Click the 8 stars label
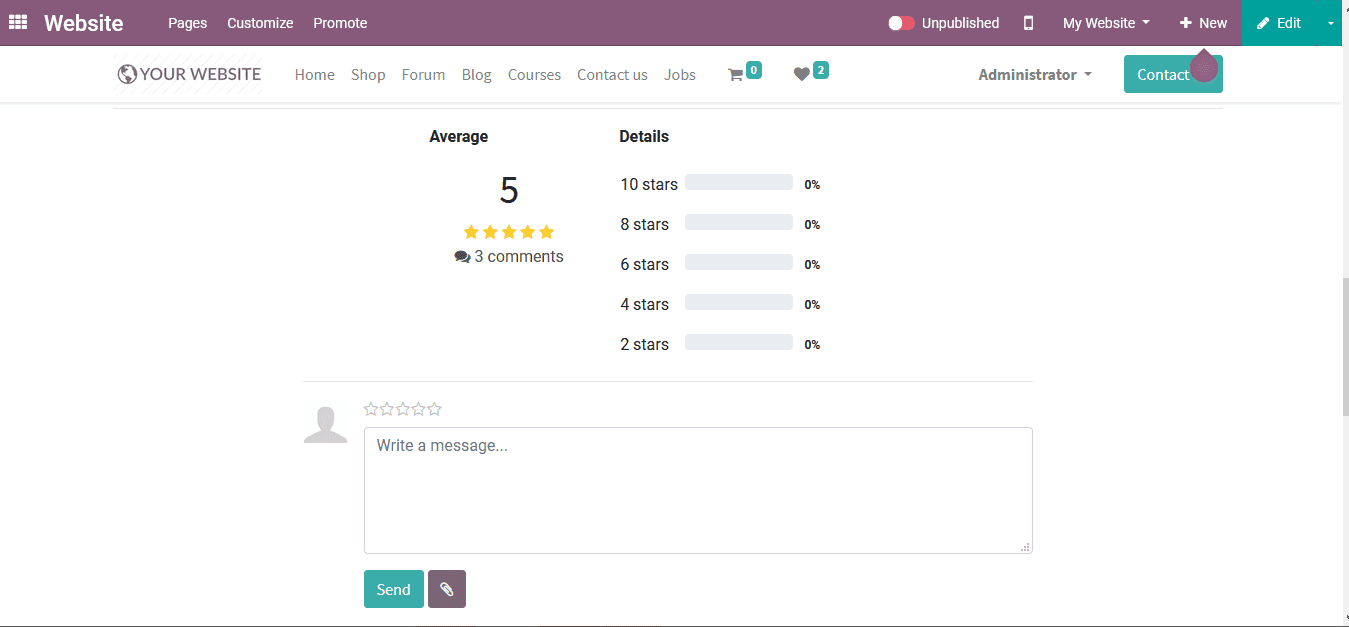Viewport: 1349px width, 627px height. point(645,224)
